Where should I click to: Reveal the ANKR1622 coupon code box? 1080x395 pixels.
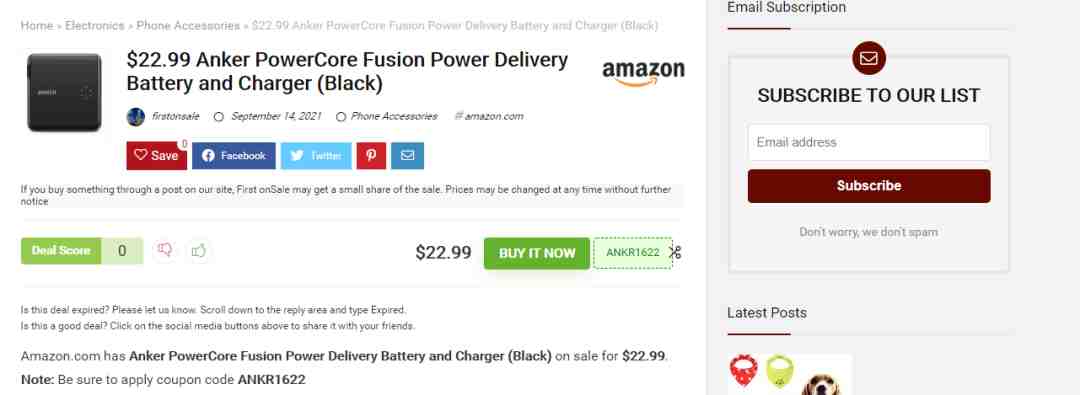pos(632,252)
